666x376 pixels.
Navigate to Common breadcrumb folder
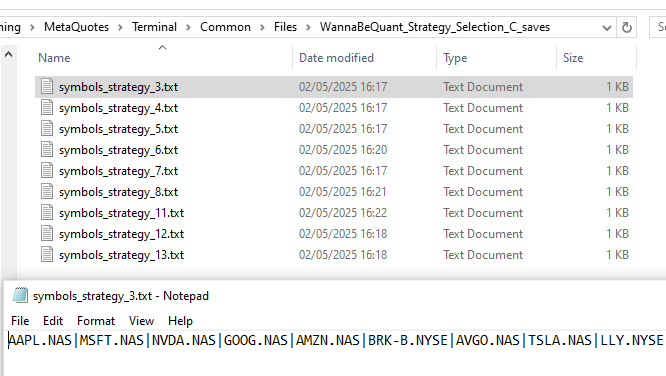[225, 27]
